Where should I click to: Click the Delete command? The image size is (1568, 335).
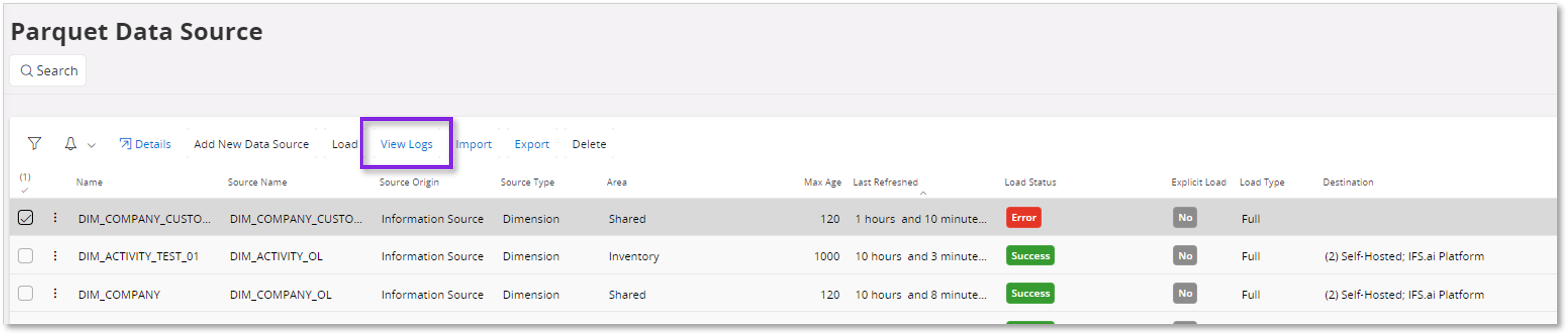tap(589, 144)
